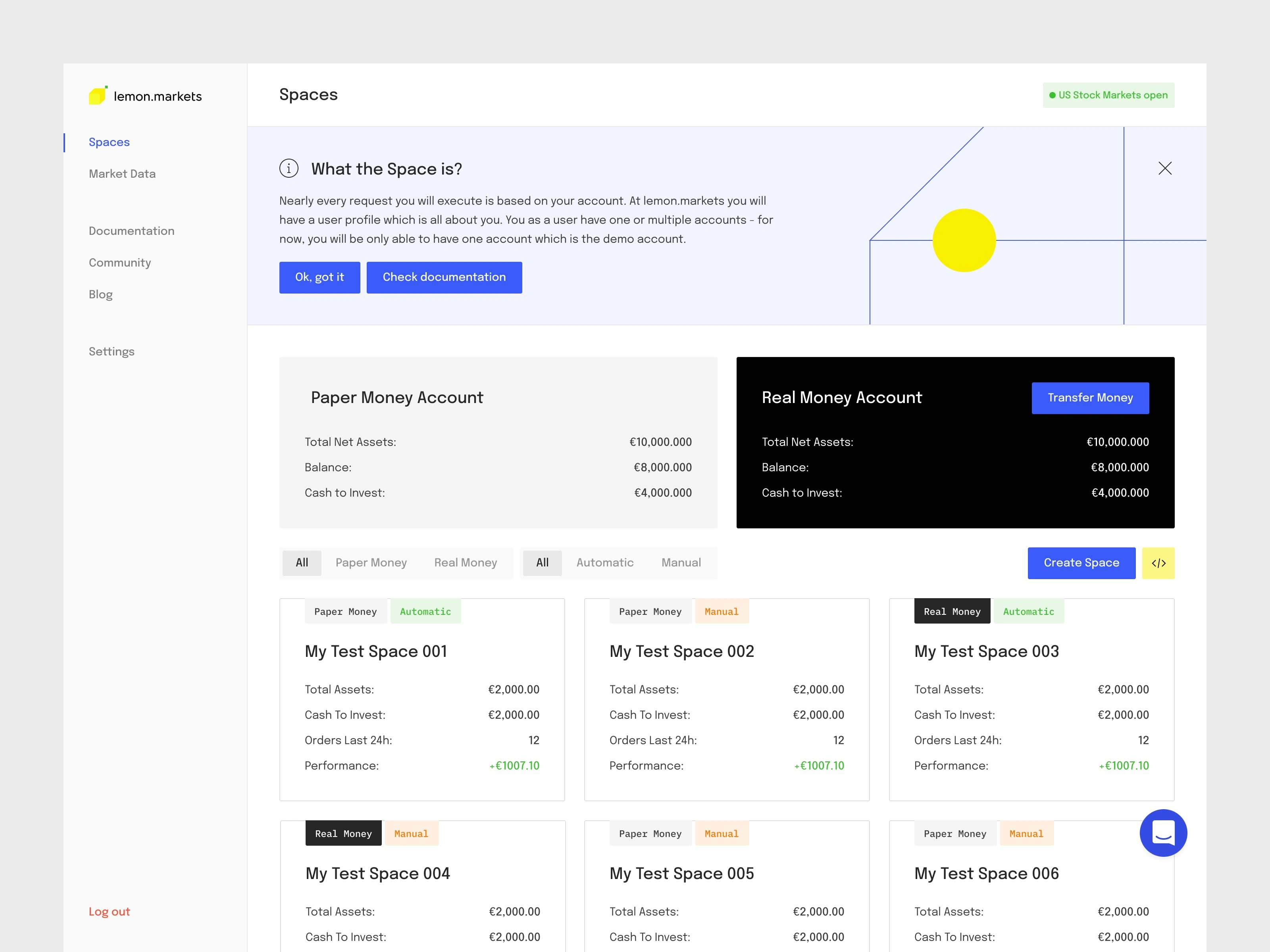The width and height of the screenshot is (1270, 952).
Task: Open Documentation from the sidebar
Action: (131, 231)
